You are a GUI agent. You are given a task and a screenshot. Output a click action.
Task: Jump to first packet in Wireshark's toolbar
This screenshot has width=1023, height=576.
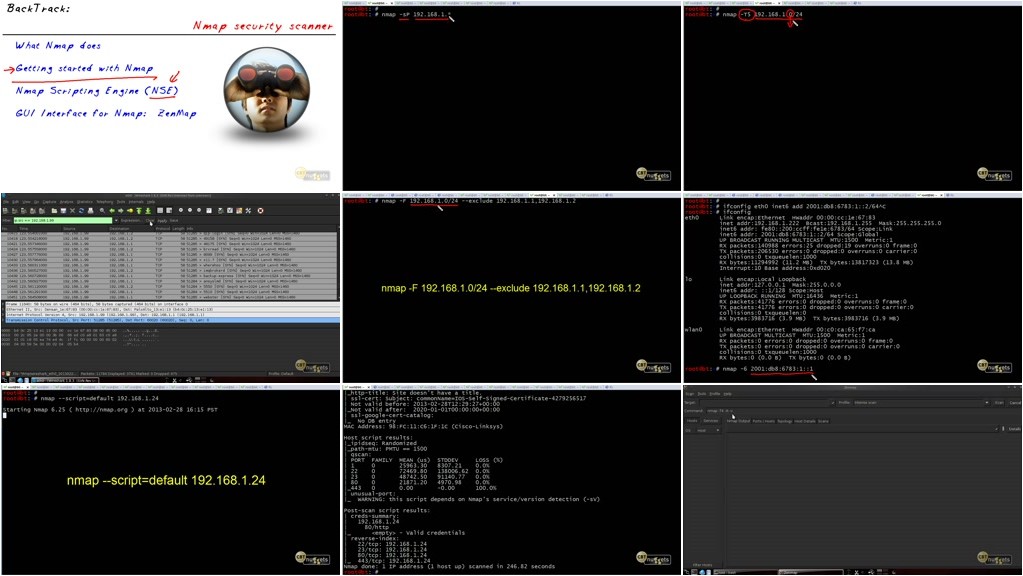click(139, 211)
